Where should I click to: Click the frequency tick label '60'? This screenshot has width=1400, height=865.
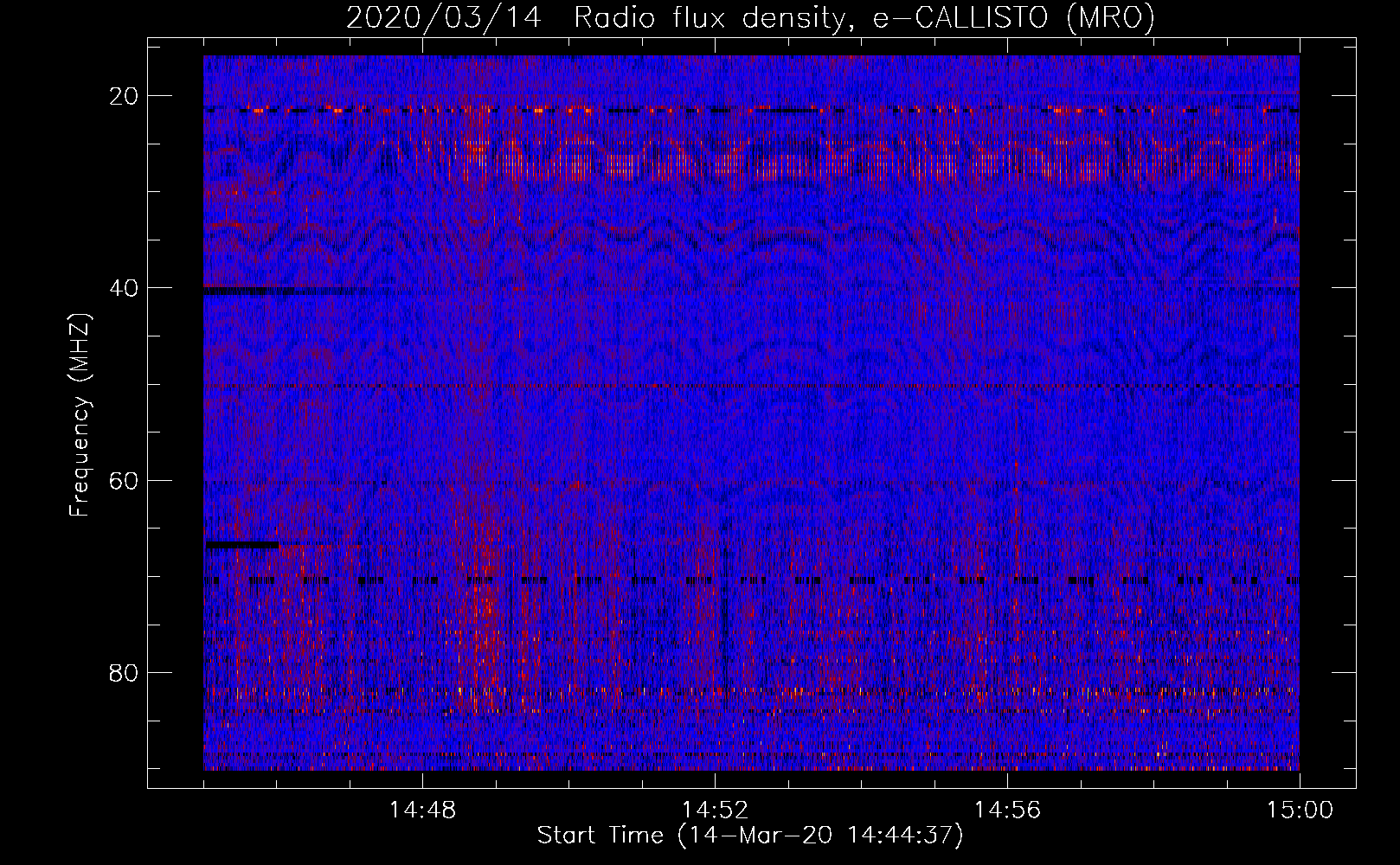pos(125,480)
